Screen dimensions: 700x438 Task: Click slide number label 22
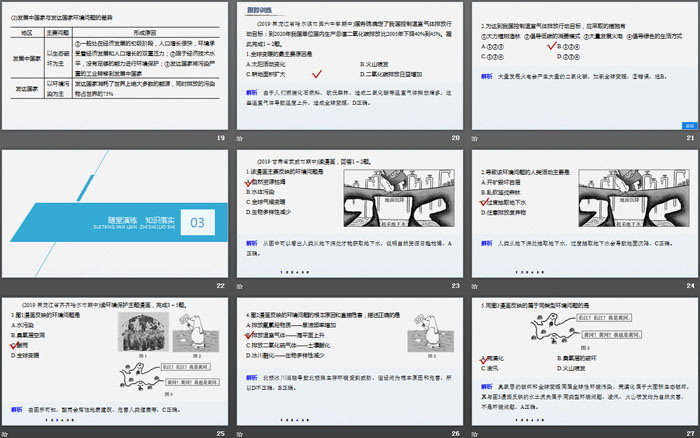(x=221, y=286)
